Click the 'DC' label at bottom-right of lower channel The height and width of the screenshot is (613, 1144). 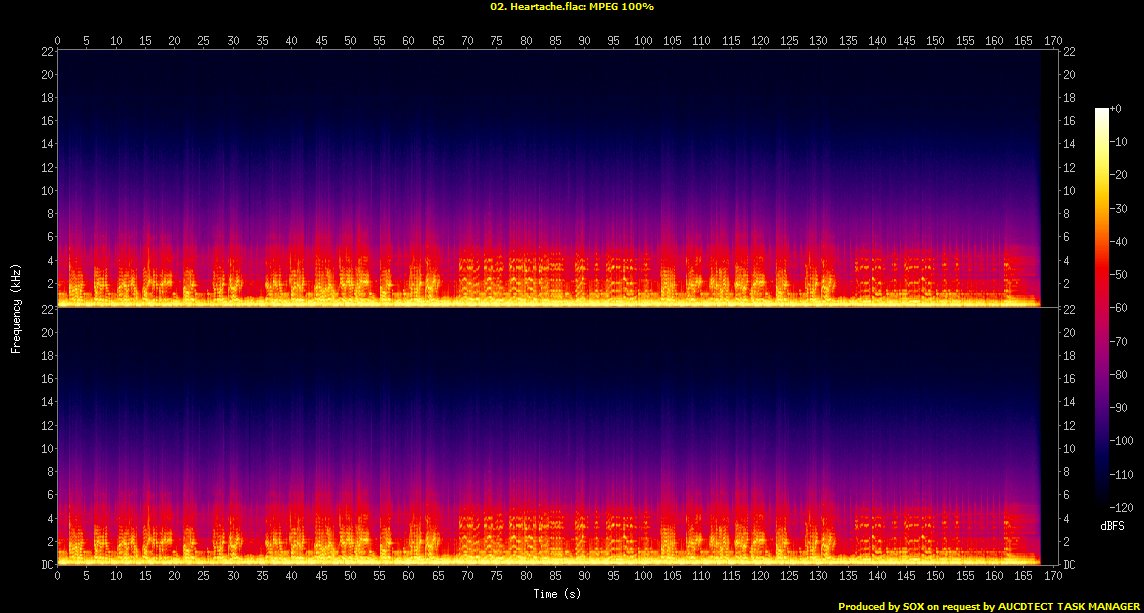tap(1068, 565)
